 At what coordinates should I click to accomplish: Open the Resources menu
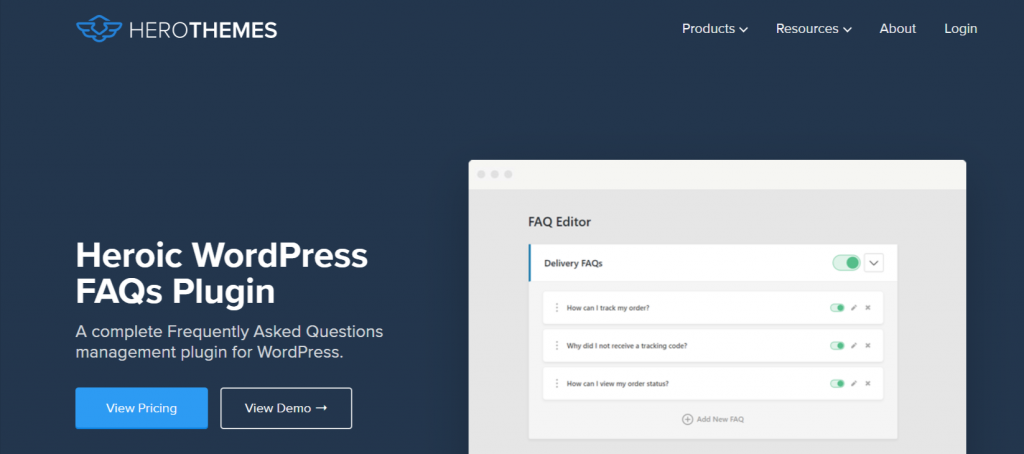pyautogui.click(x=814, y=29)
